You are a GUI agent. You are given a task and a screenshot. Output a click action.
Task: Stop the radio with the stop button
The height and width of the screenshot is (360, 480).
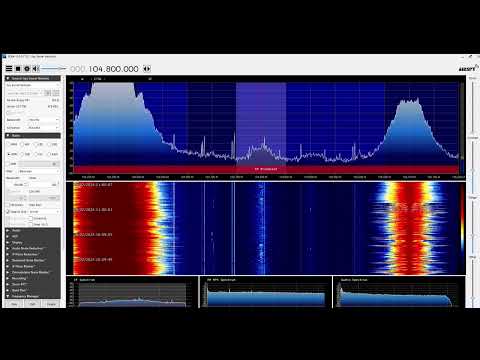point(18,69)
